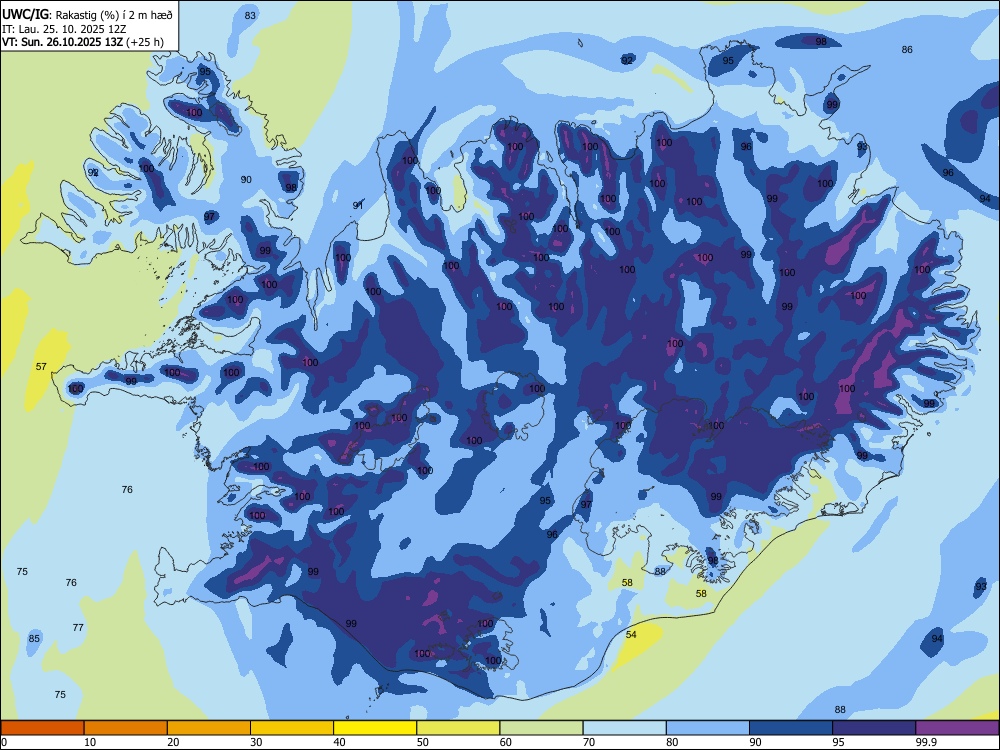
Task: Click the purple above-99.9 legend swatch
Action: (957, 728)
